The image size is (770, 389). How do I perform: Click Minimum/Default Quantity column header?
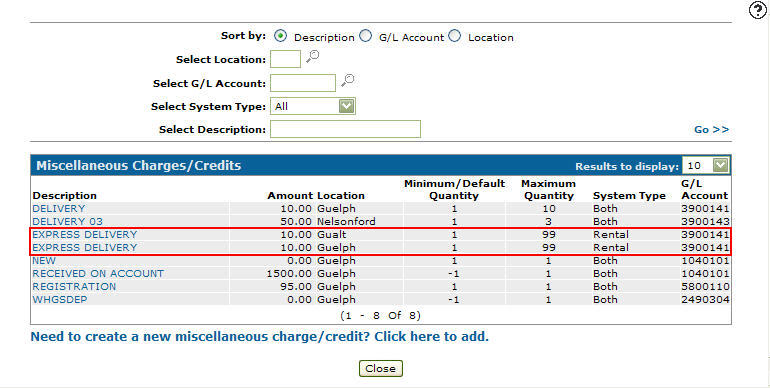click(454, 190)
